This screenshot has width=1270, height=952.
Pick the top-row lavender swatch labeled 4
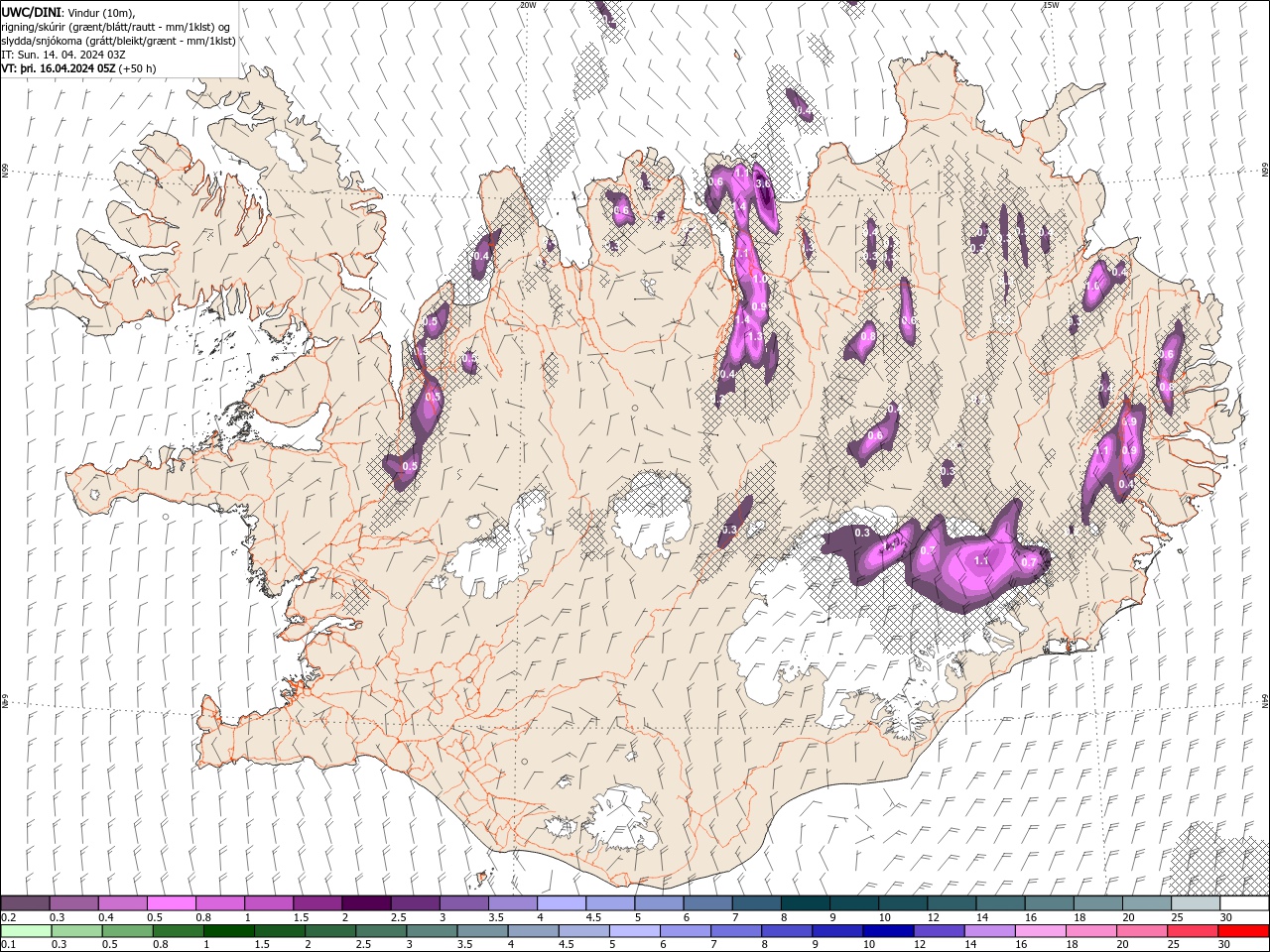(562, 903)
